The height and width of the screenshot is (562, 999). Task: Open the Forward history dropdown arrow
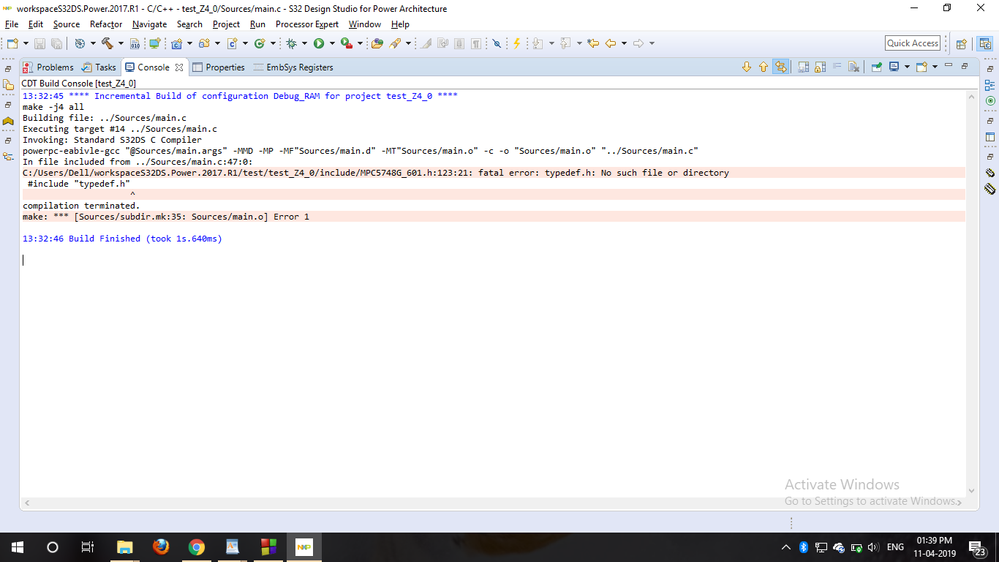(652, 43)
